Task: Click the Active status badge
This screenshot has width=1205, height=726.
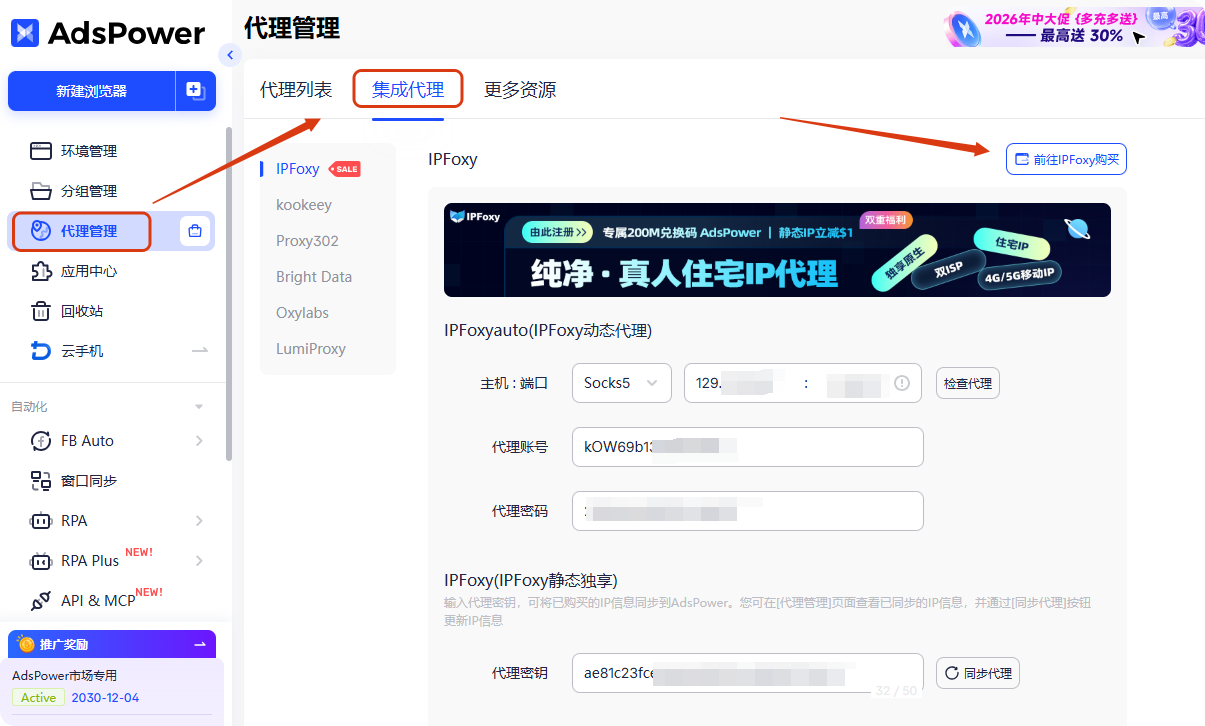Action: tap(38, 698)
